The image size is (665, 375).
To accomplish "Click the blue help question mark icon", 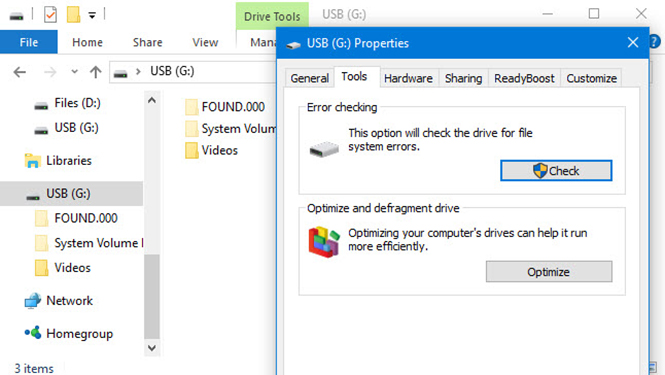I will [655, 42].
